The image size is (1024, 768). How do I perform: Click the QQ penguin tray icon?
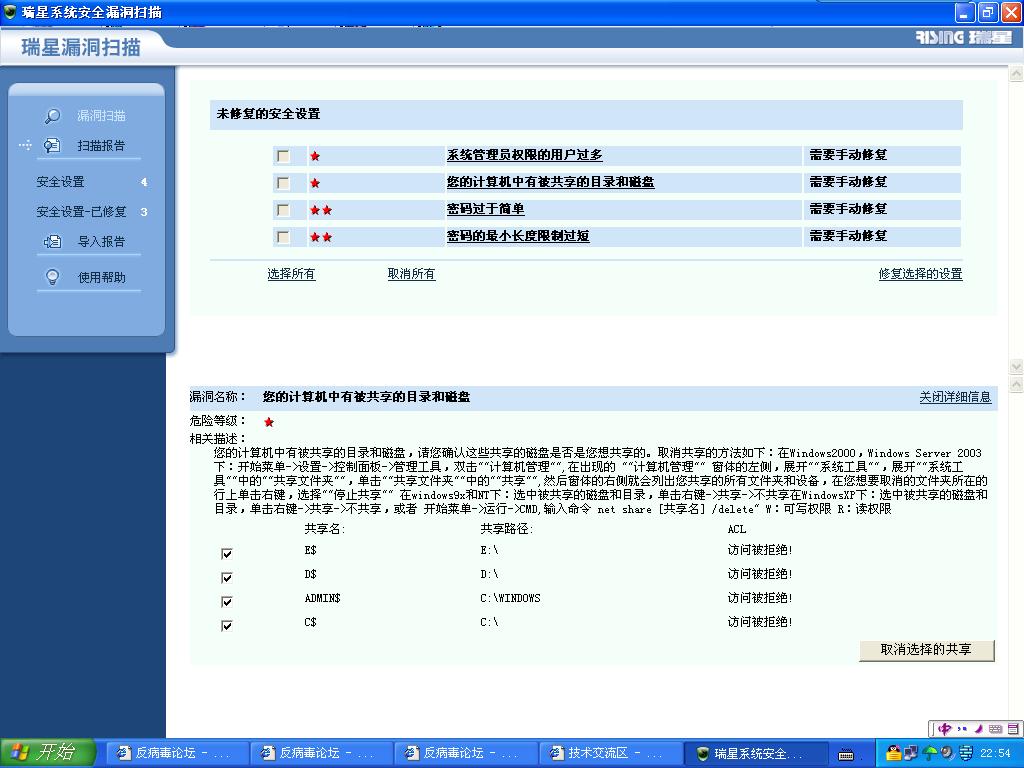click(892, 753)
